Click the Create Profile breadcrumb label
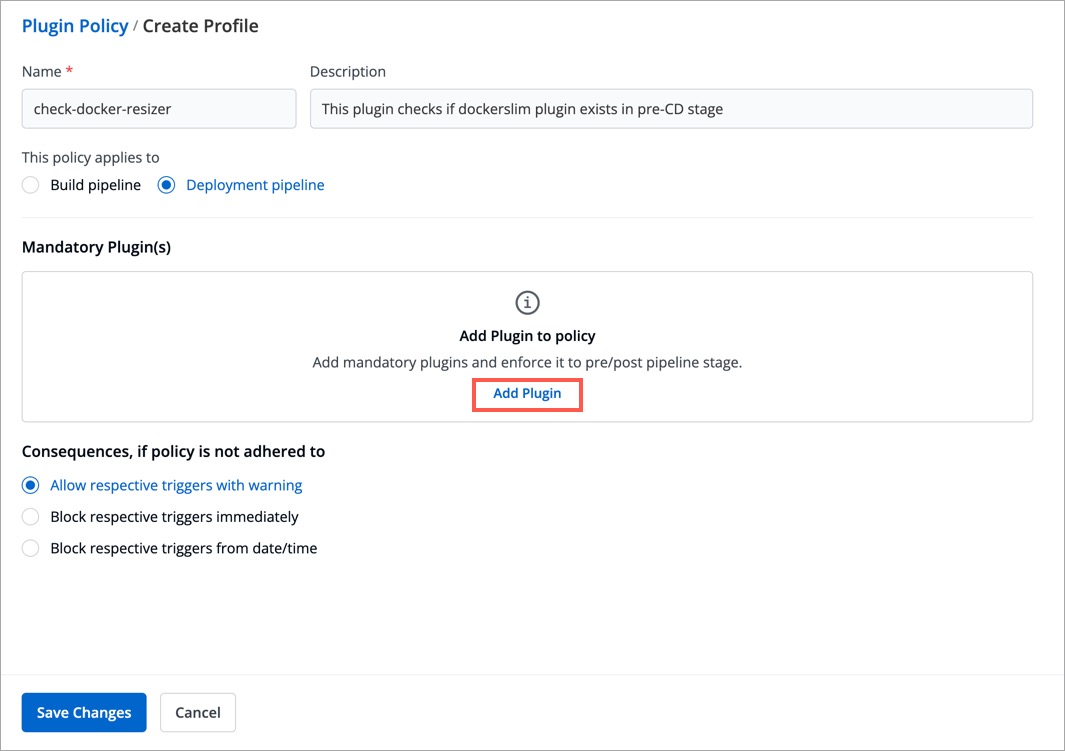Viewport: 1065px width, 751px height. 200,25
